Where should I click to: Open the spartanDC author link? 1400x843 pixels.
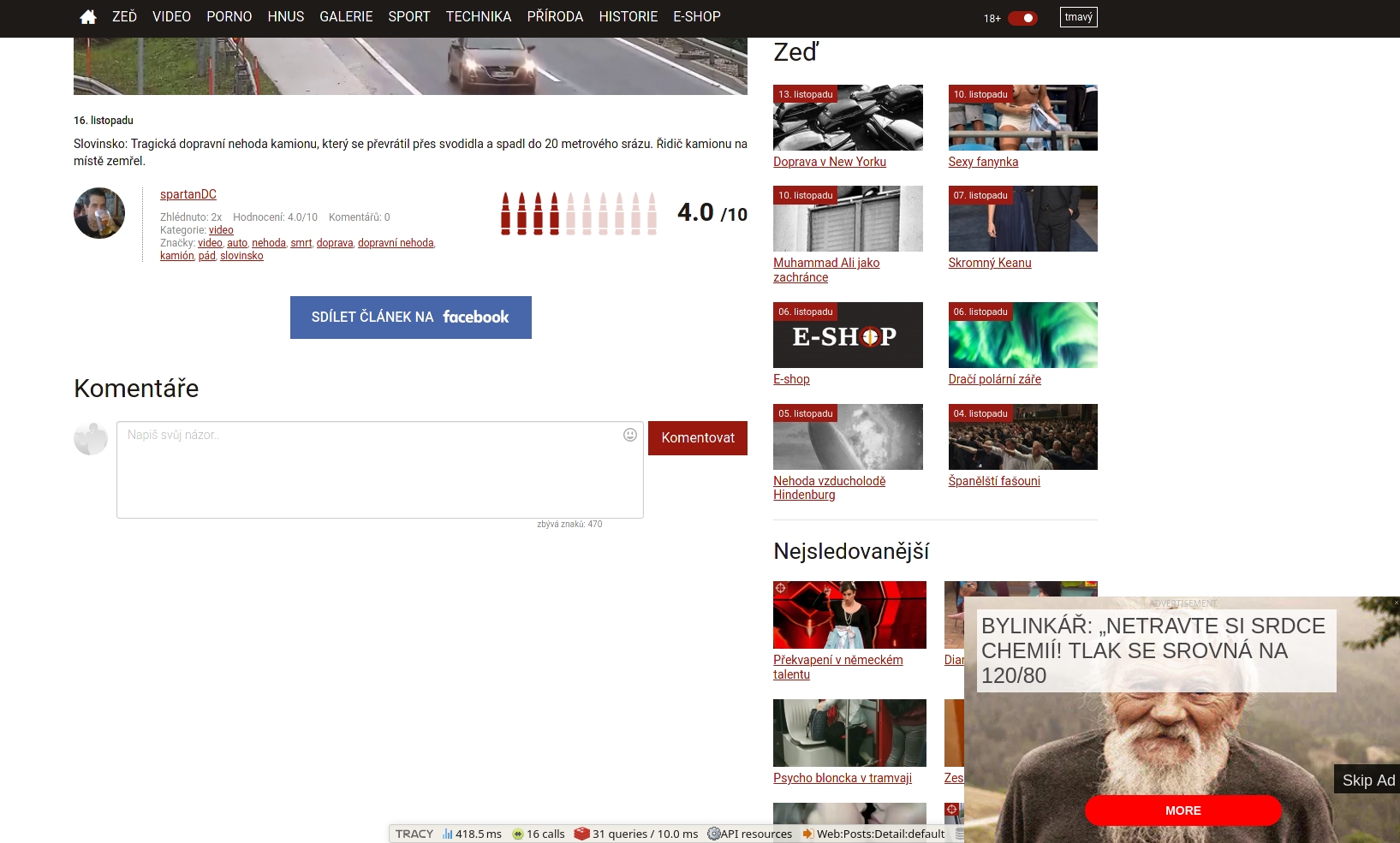point(188,194)
